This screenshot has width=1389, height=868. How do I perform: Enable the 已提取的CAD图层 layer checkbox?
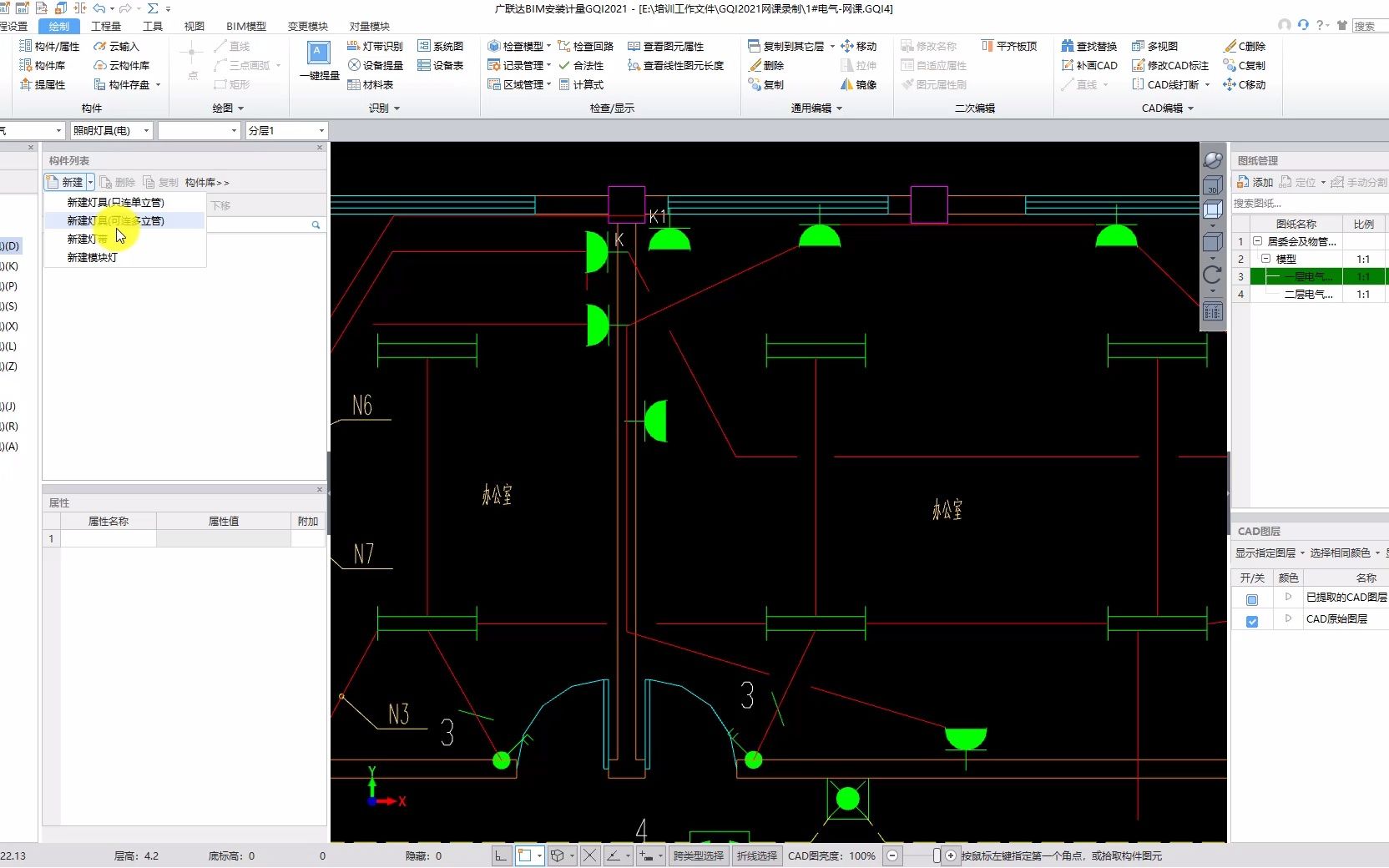click(x=1251, y=598)
